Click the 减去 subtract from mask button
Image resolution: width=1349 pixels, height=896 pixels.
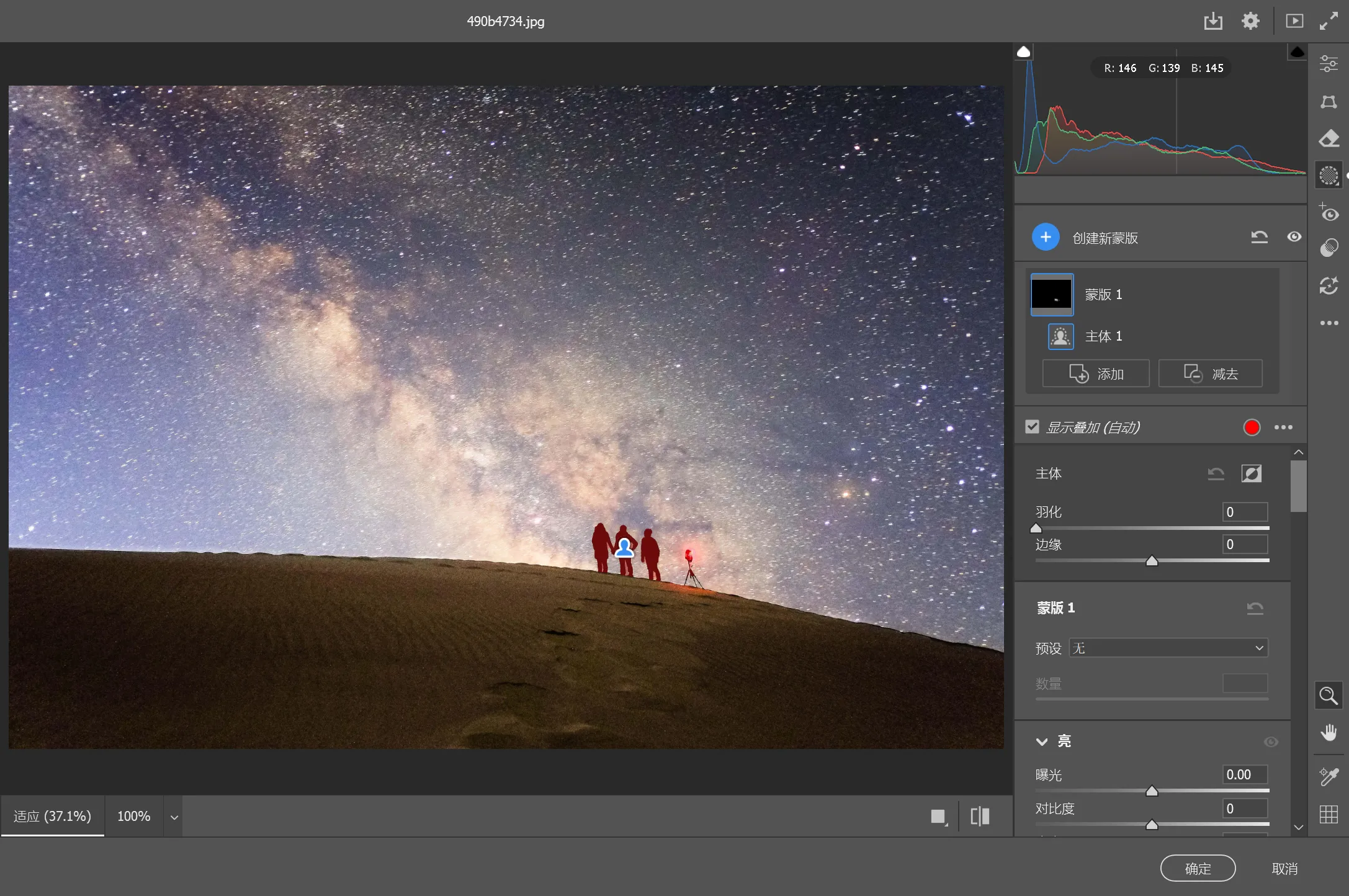pyautogui.click(x=1211, y=374)
